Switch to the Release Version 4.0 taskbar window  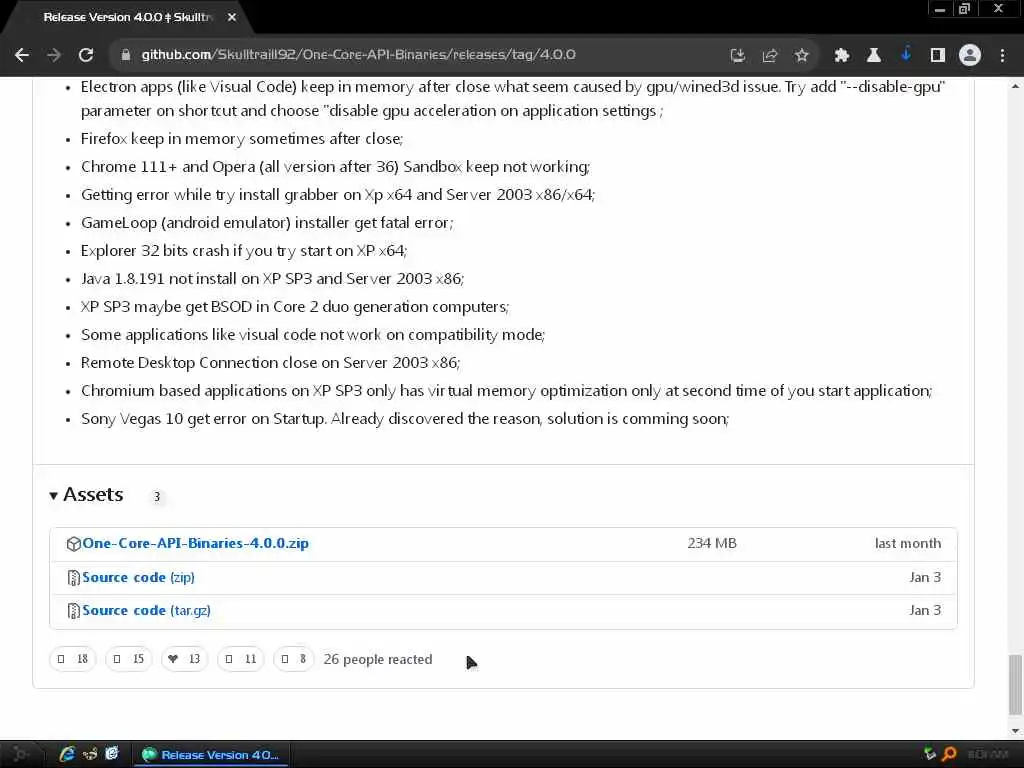[x=212, y=755]
